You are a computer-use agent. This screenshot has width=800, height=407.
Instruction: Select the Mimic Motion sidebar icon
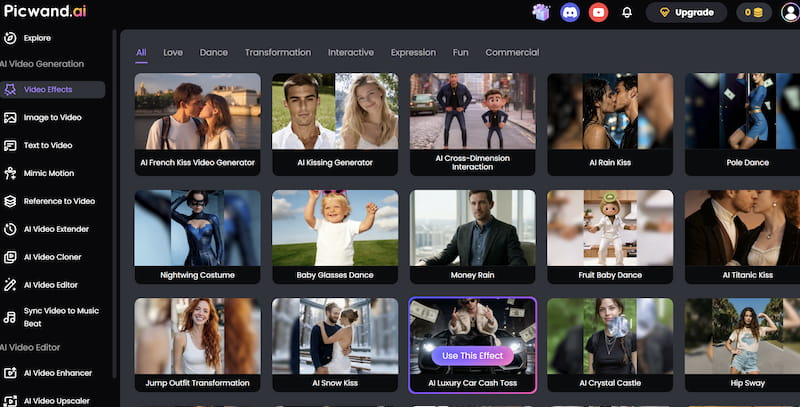pos(10,173)
